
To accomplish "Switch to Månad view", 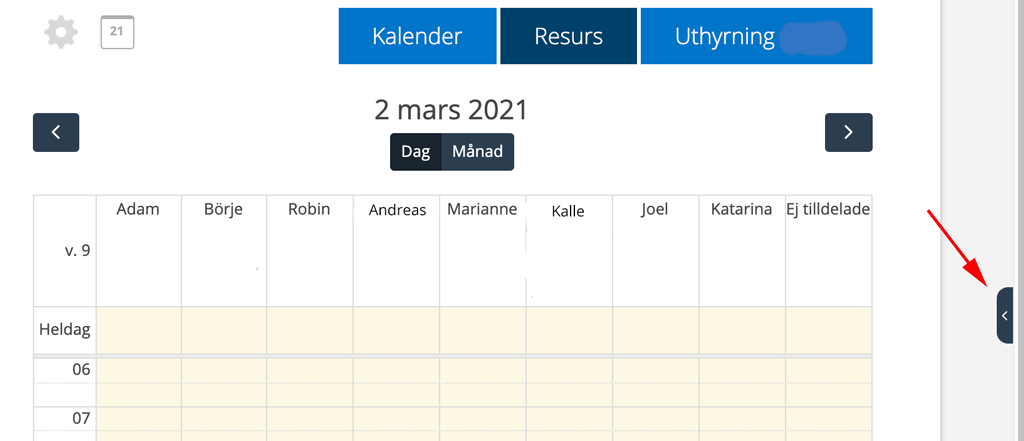I will coord(478,152).
